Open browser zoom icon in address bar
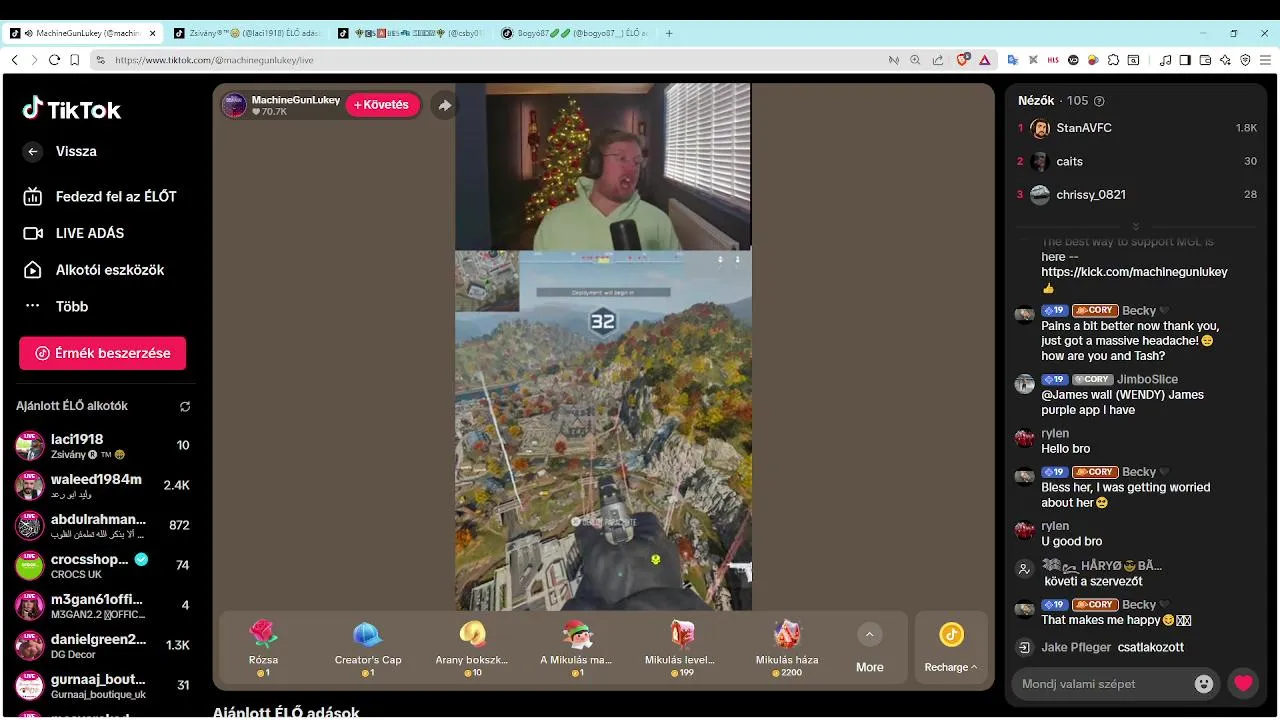The height and width of the screenshot is (720, 1280). pos(915,60)
